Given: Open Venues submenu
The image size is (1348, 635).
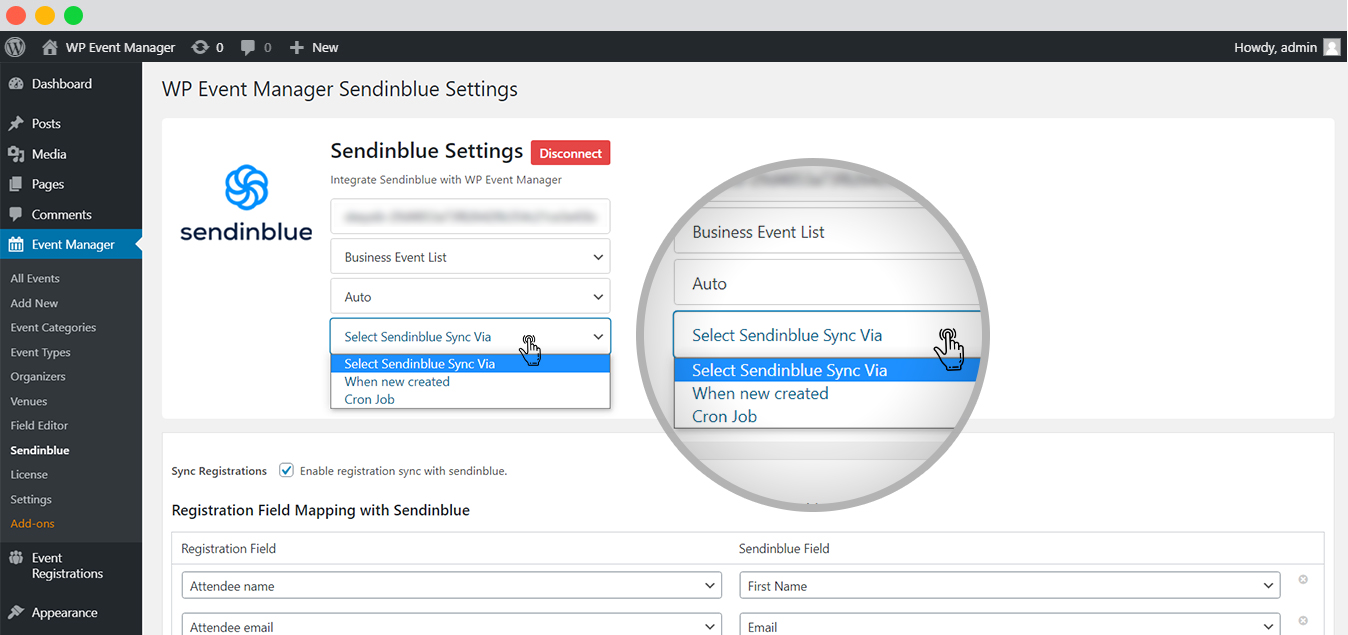Looking at the screenshot, I should pyautogui.click(x=29, y=401).
